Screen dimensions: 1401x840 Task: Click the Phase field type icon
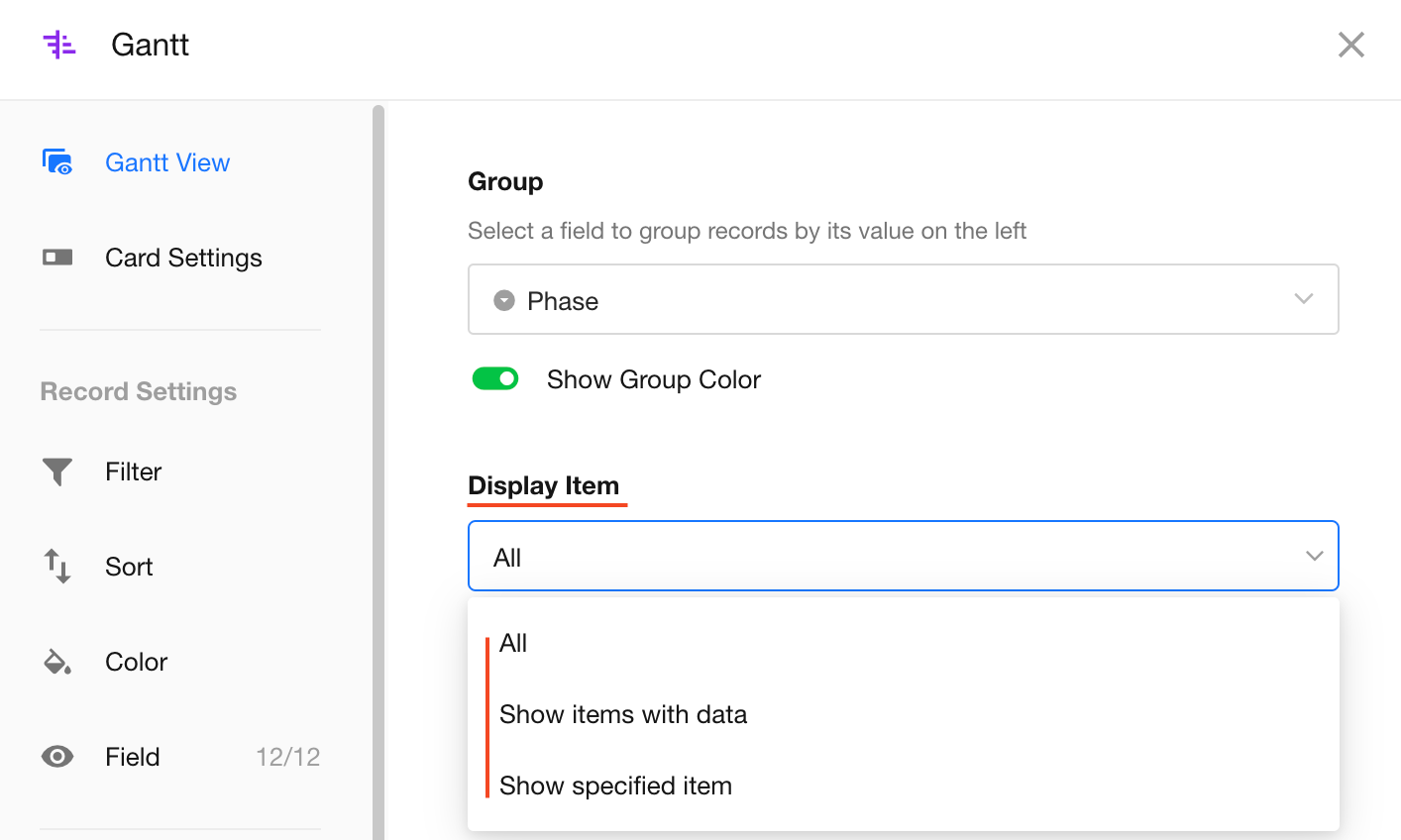(504, 300)
